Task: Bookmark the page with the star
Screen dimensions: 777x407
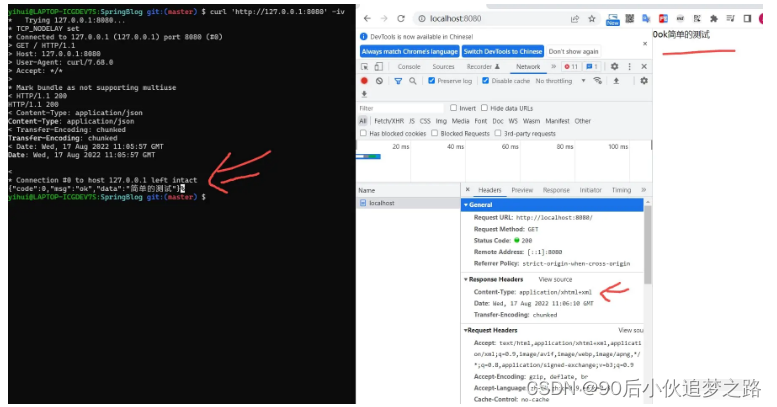Action: [592, 19]
